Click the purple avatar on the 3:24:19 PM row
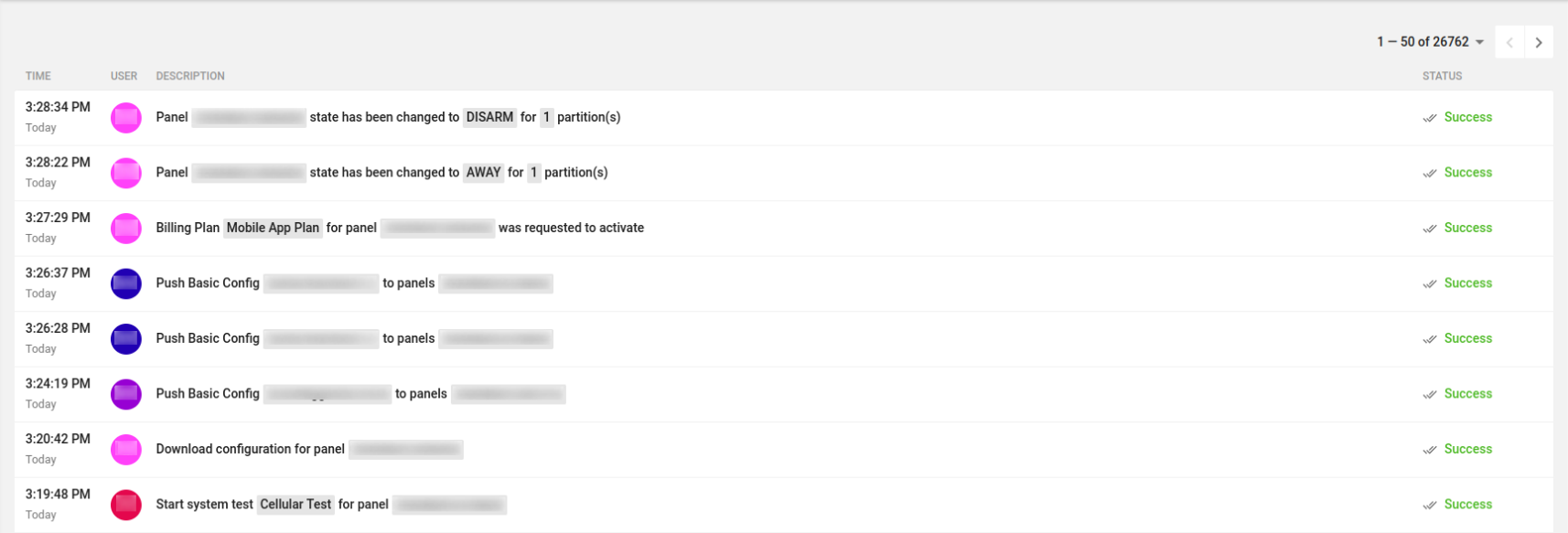Viewport: 1568px width, 533px height. [125, 393]
